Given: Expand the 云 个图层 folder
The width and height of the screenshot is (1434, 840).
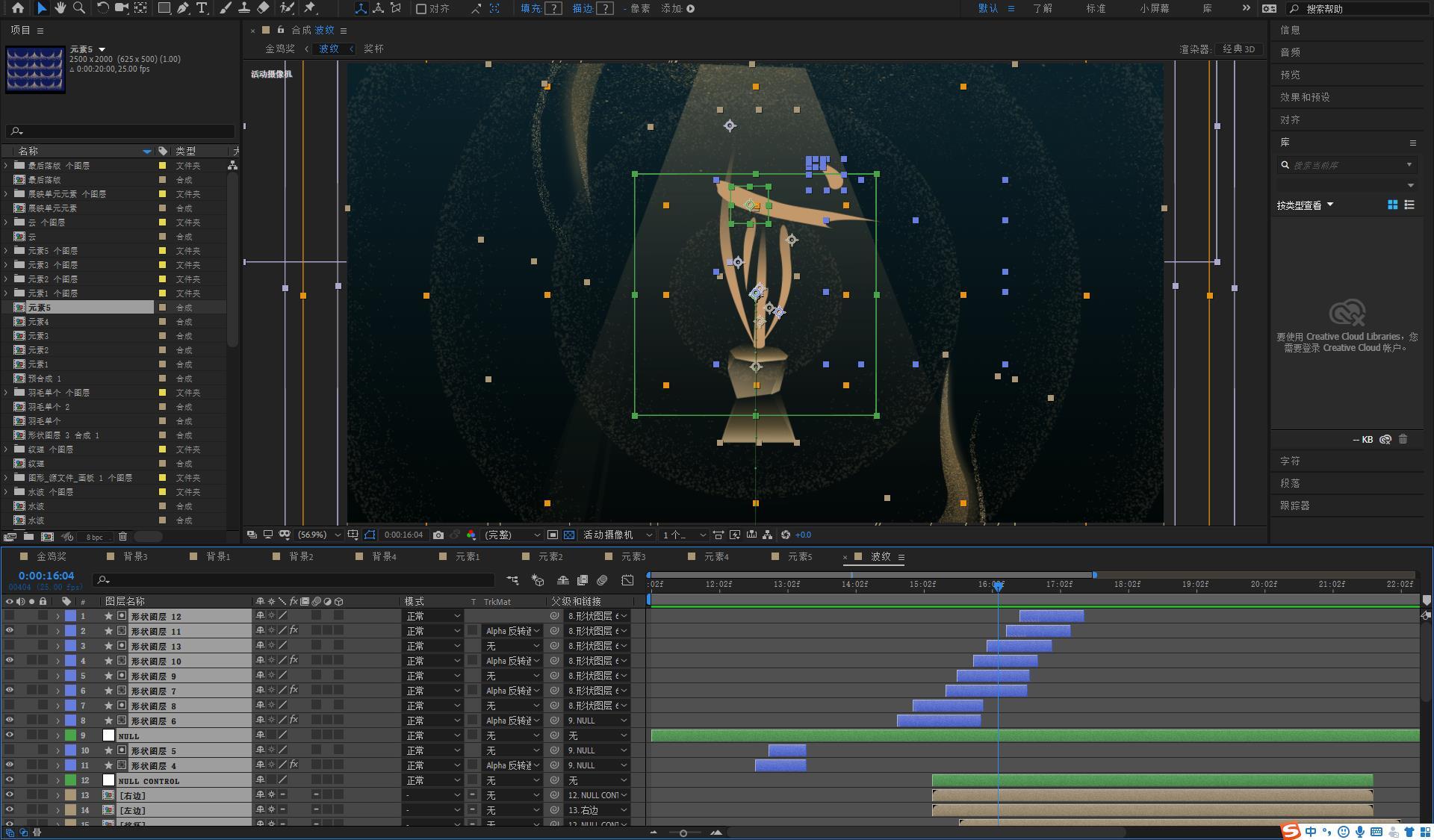Looking at the screenshot, I should (x=7, y=222).
